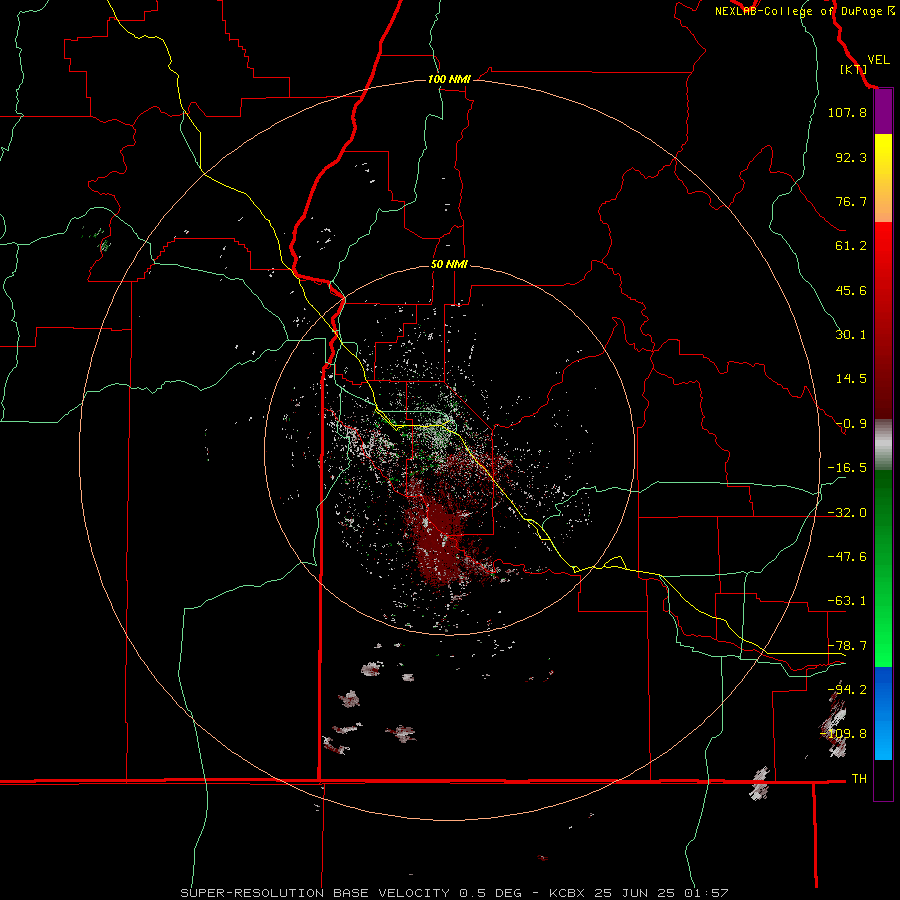Pick the blue segment of velocity color bar
The height and width of the screenshot is (900, 900).
(883, 713)
